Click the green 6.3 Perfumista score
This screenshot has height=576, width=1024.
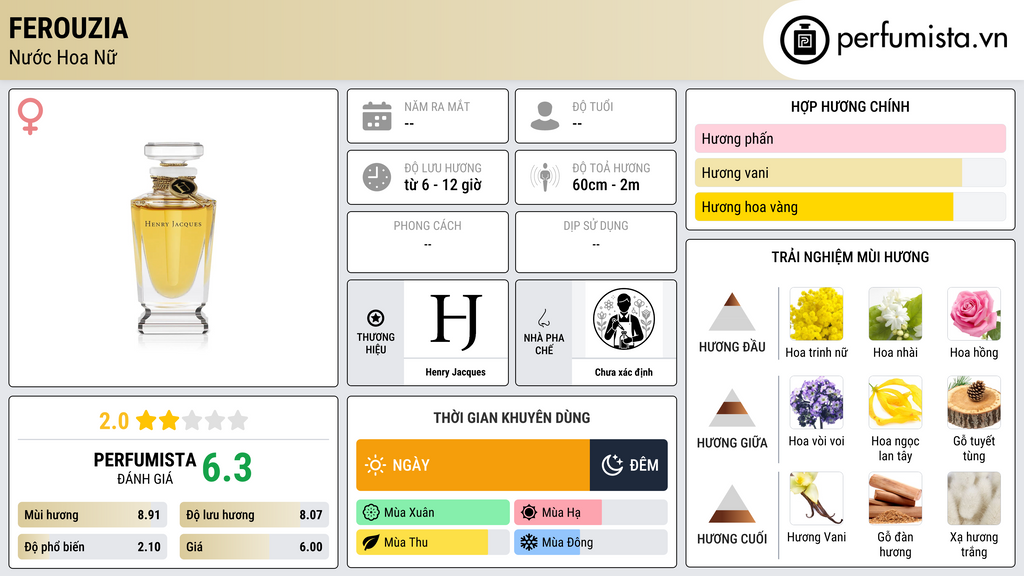227,468
